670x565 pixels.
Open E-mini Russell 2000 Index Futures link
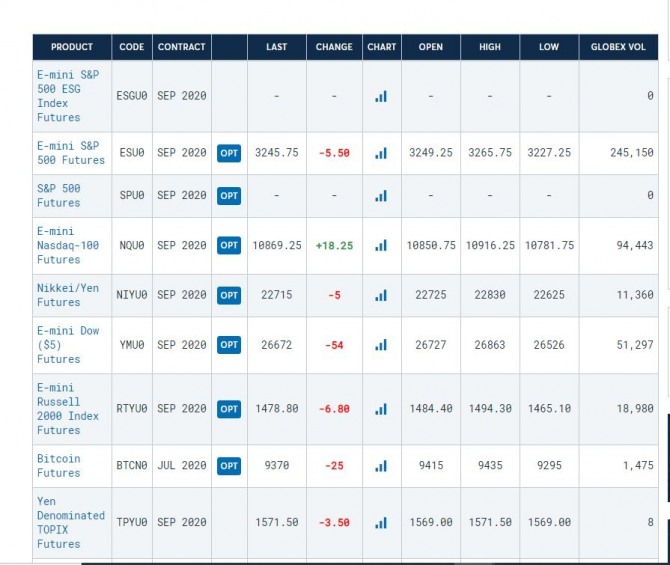pyautogui.click(x=68, y=408)
